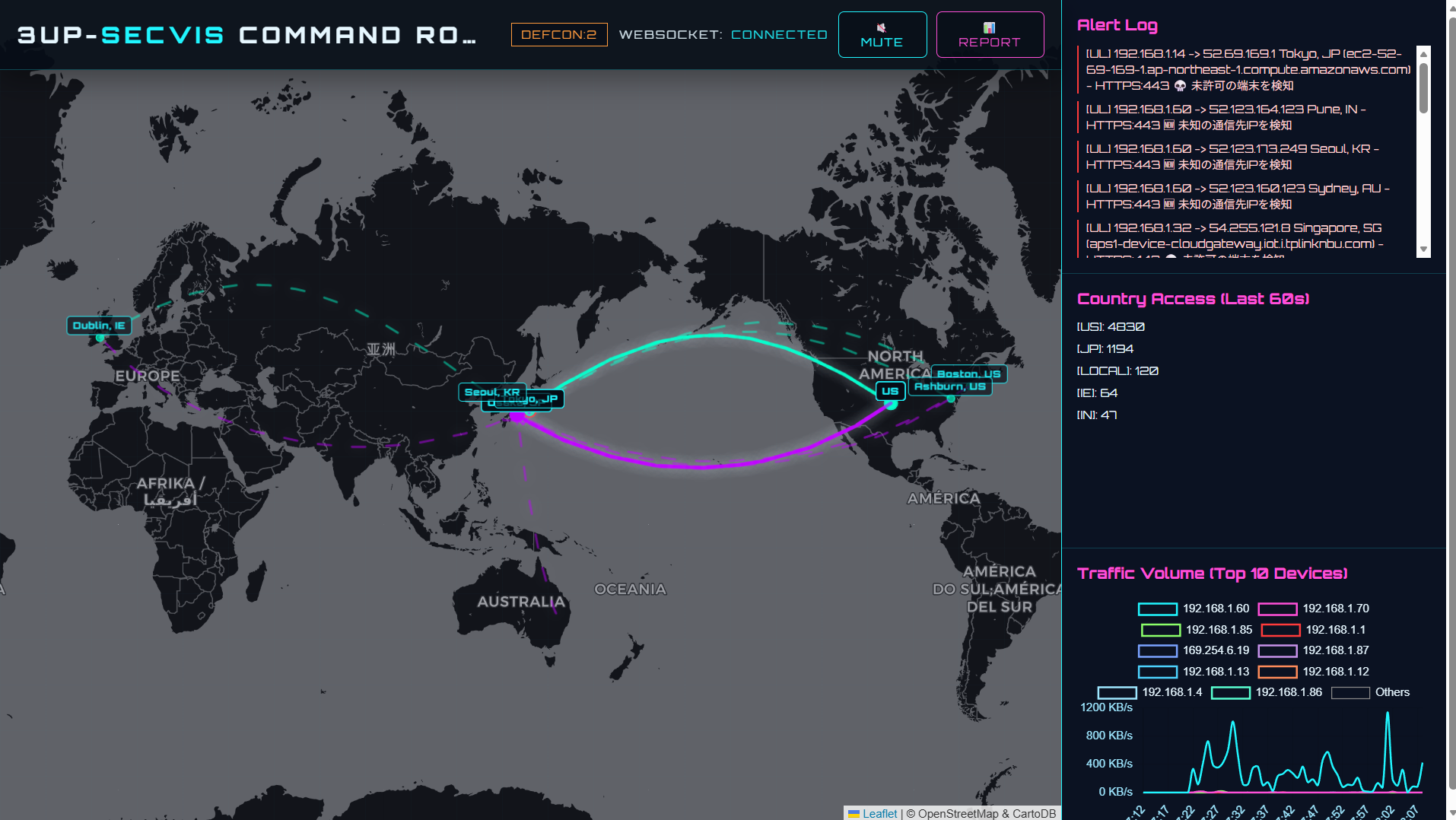
Task: Click the US marker on the map
Action: [890, 391]
